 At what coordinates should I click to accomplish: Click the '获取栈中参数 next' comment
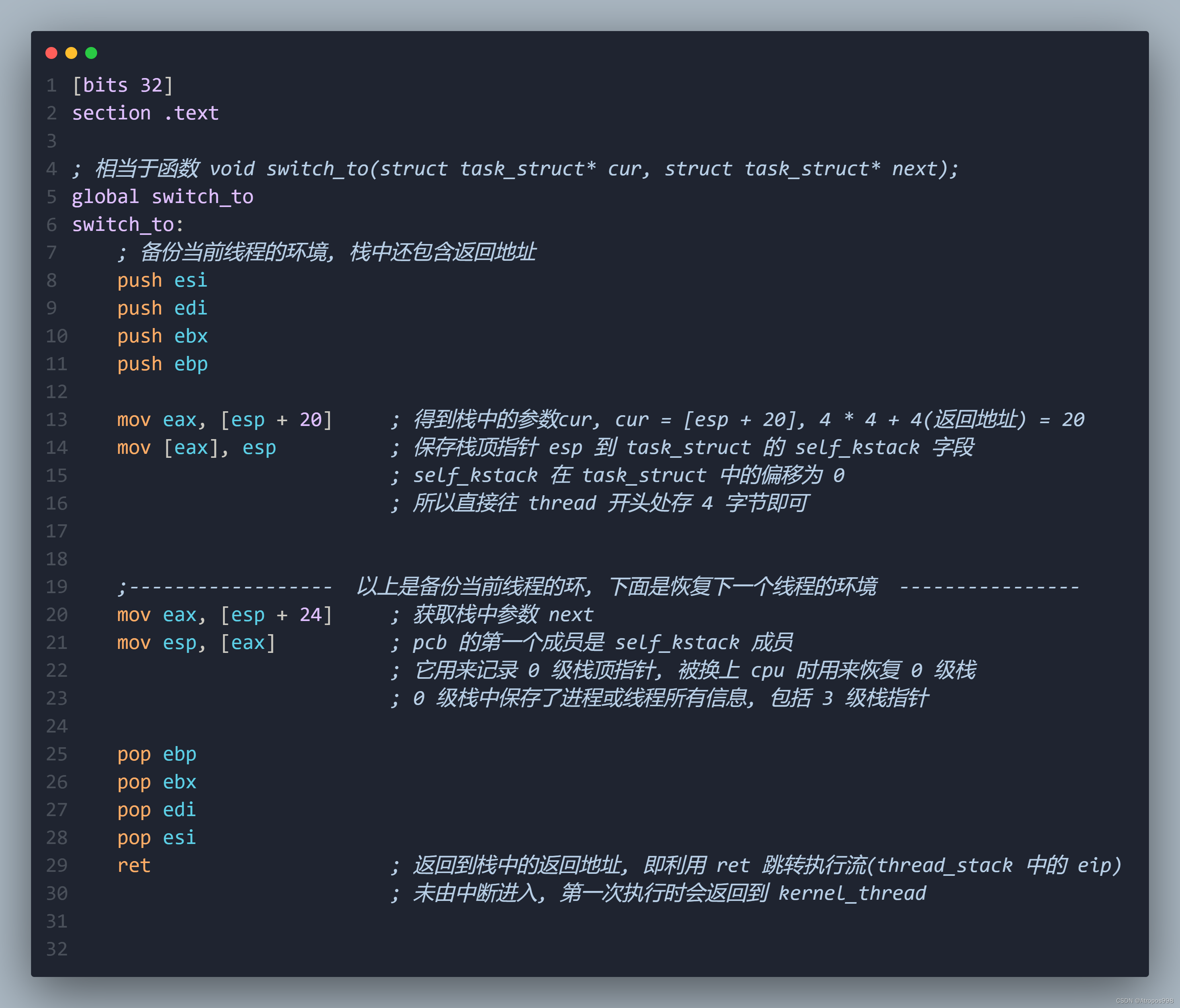tap(503, 615)
